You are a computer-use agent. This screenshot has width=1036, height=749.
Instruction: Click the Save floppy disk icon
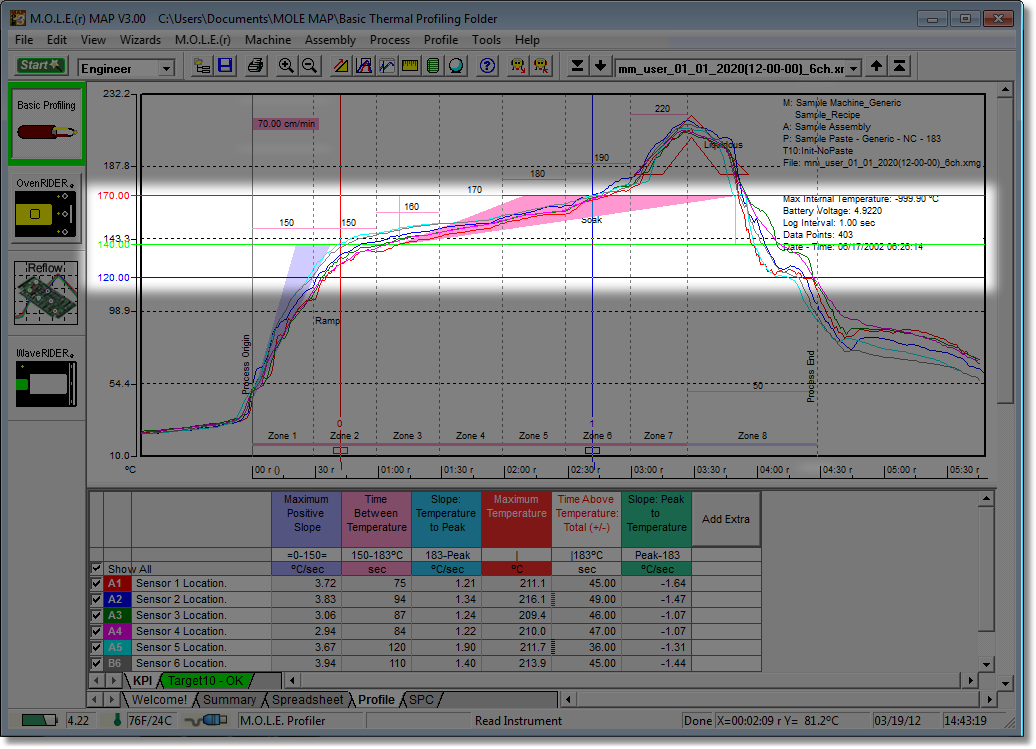click(225, 66)
